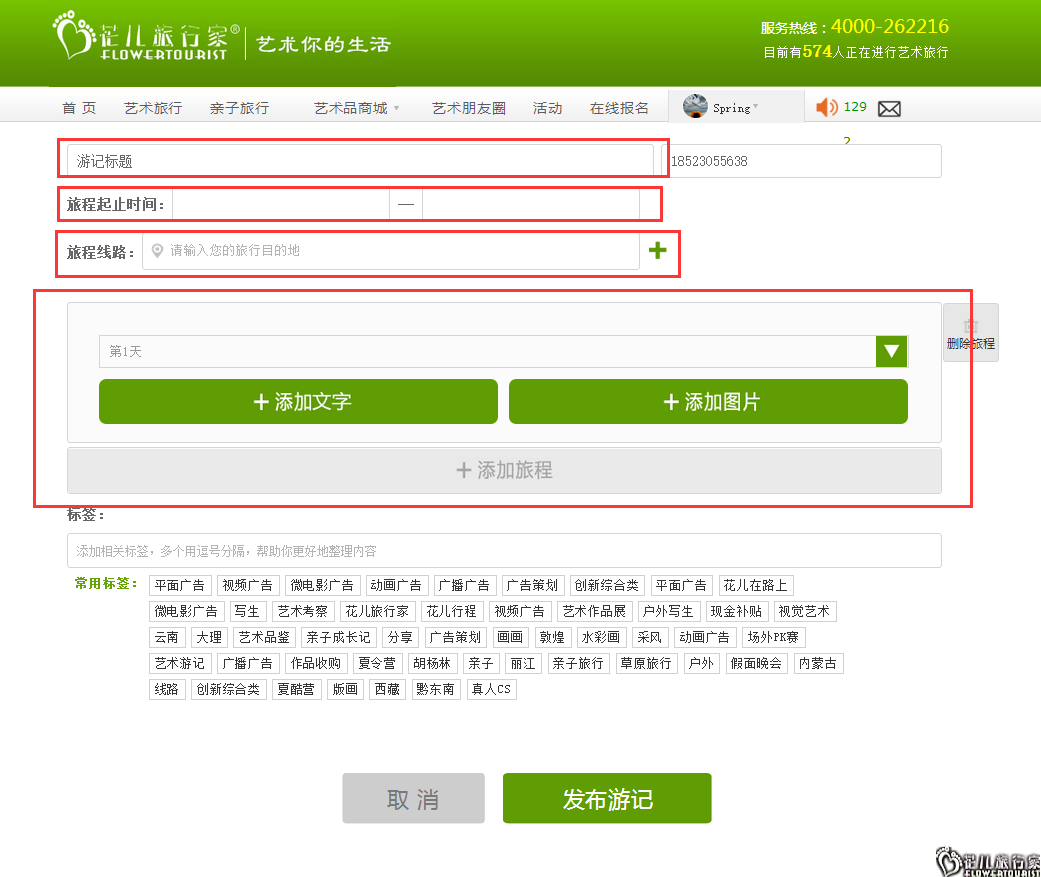Viewport: 1041px width, 877px height.
Task: Publish with the 发布游记 button
Action: tap(606, 798)
